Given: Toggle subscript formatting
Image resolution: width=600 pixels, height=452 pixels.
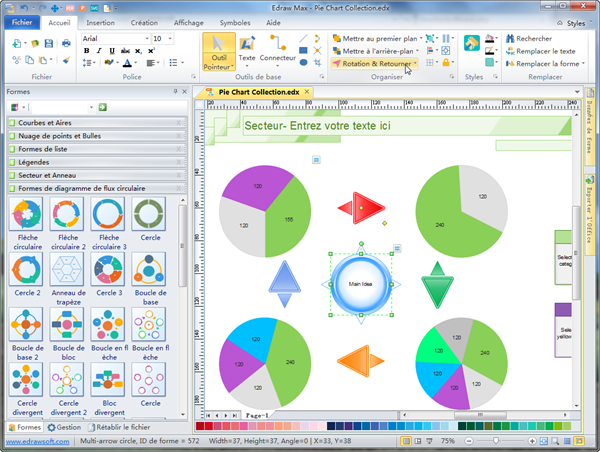Looking at the screenshot, I should 138,51.
